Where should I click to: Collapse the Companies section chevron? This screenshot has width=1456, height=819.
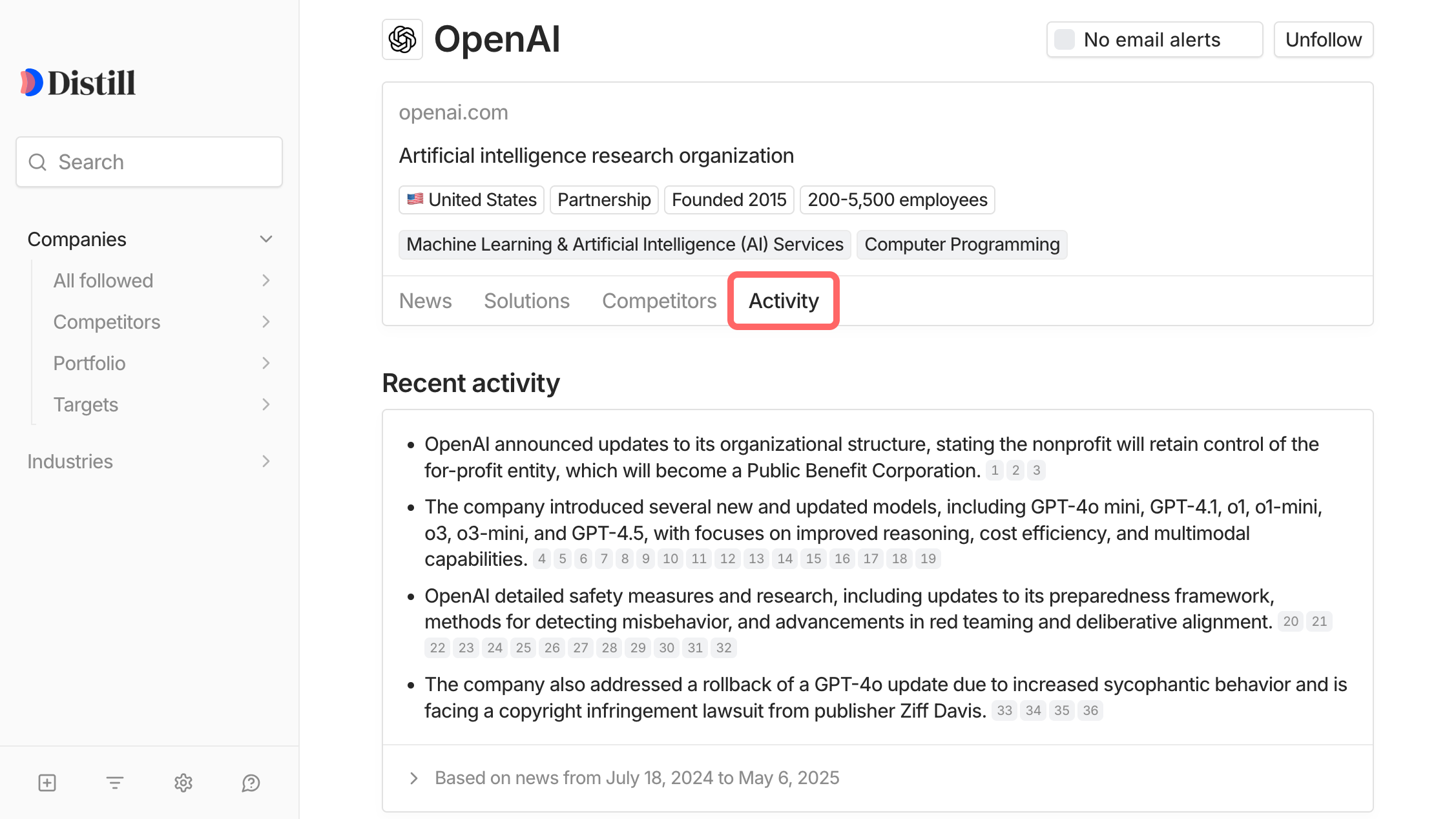pos(266,240)
